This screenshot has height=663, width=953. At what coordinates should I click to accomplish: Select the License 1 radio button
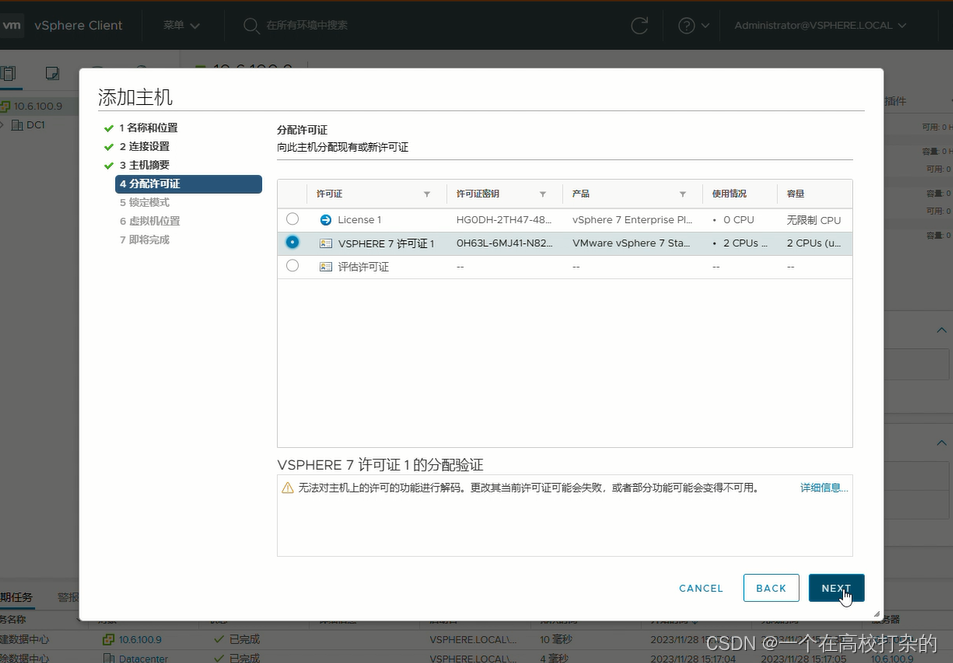click(292, 219)
